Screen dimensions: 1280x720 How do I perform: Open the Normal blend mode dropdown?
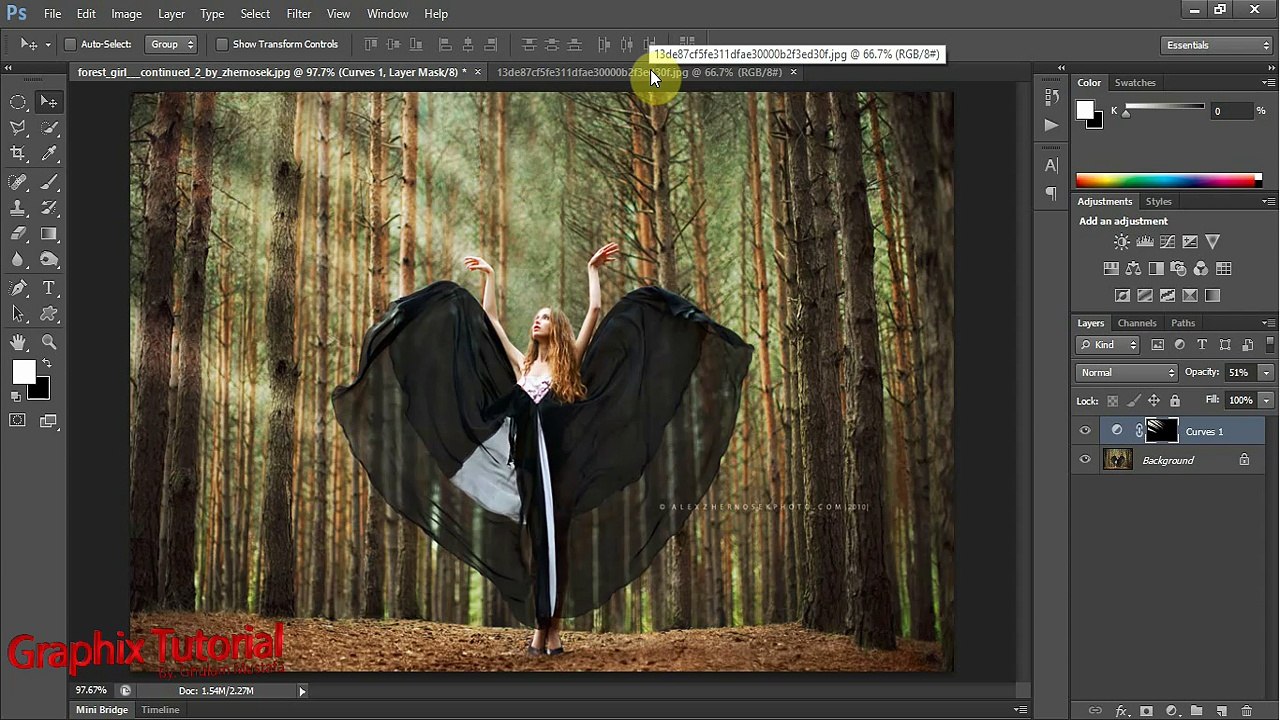coord(1127,372)
